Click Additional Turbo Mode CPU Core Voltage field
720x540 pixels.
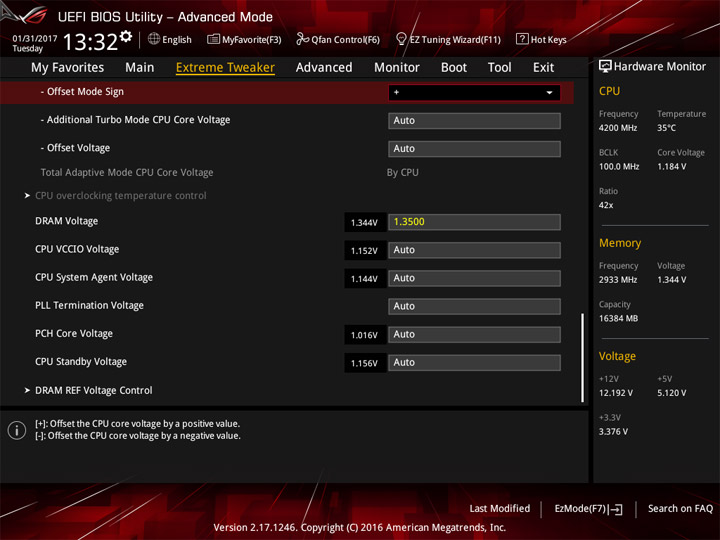click(474, 121)
